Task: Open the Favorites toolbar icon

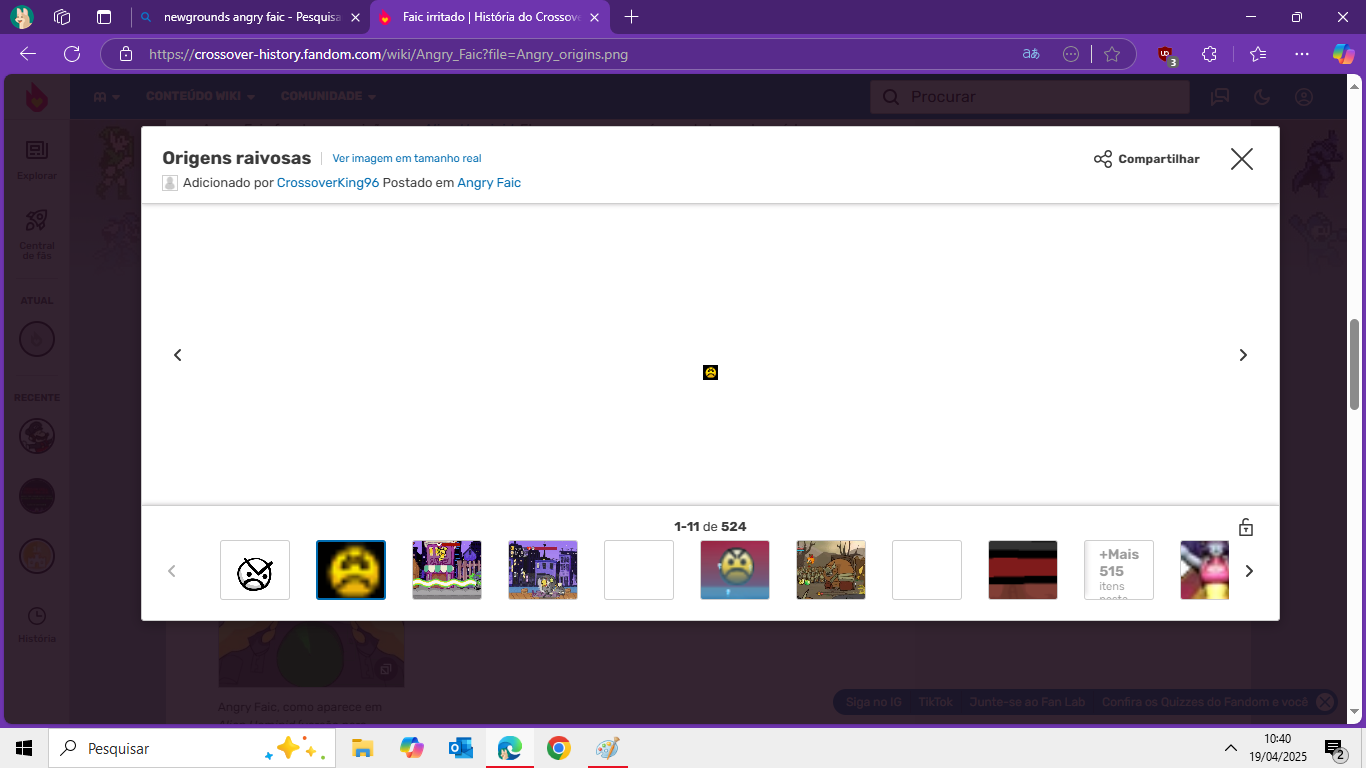Action: tap(1258, 54)
